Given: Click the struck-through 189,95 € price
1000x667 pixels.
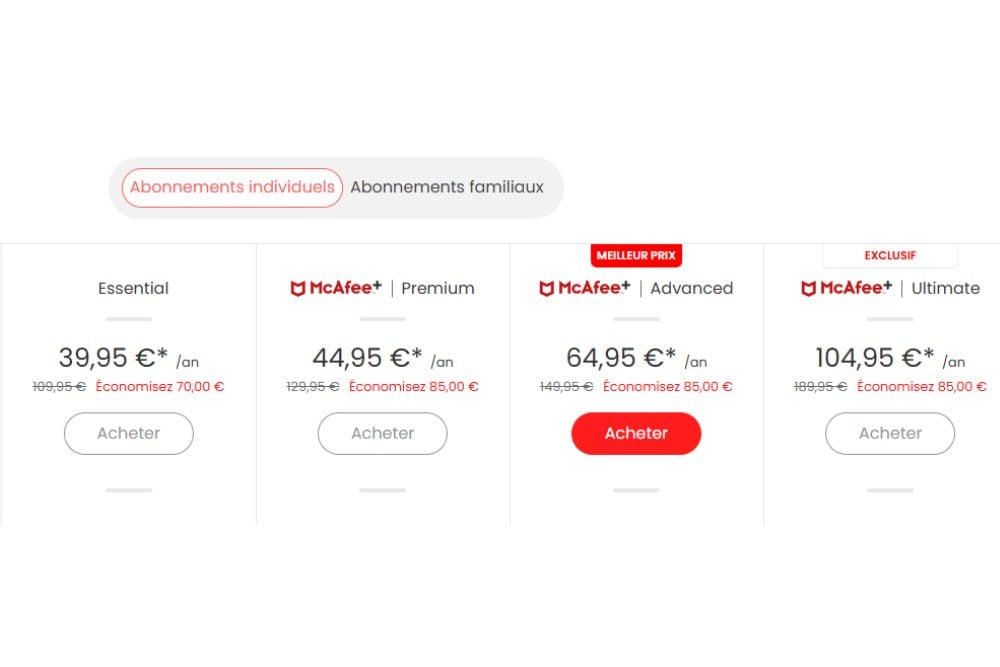Looking at the screenshot, I should tap(820, 386).
